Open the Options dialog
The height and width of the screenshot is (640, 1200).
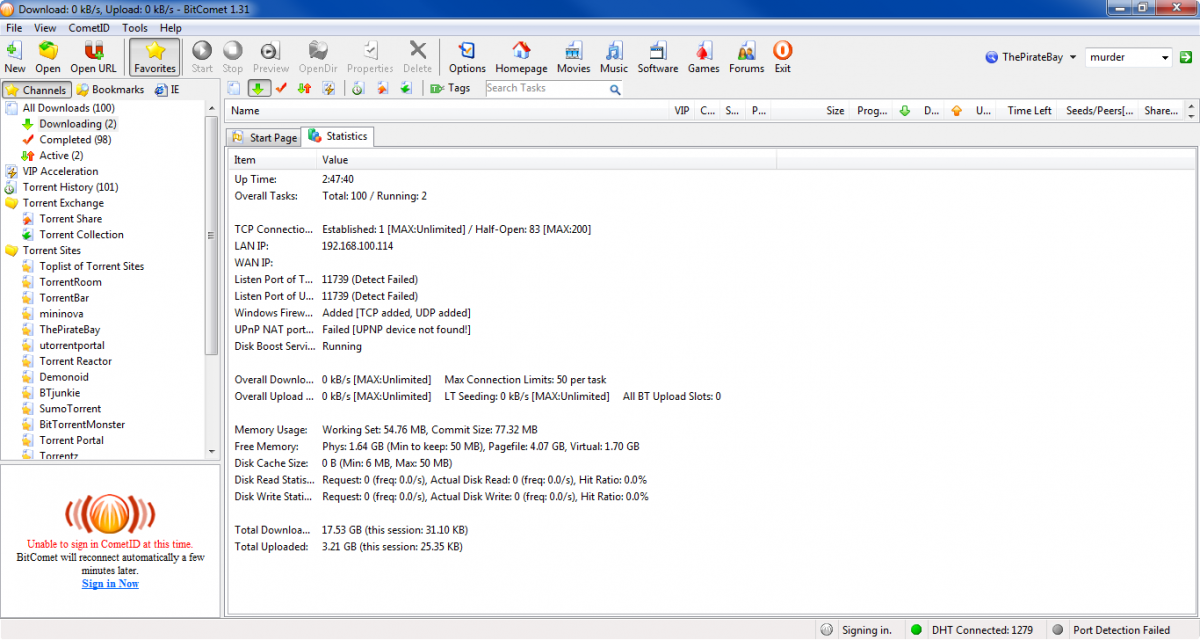[x=467, y=57]
